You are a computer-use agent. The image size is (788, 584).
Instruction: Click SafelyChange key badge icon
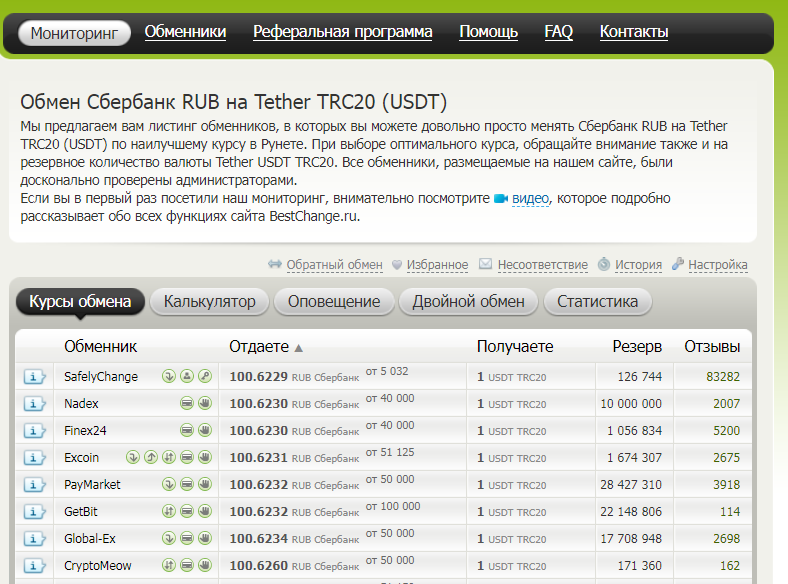pyautogui.click(x=205, y=376)
